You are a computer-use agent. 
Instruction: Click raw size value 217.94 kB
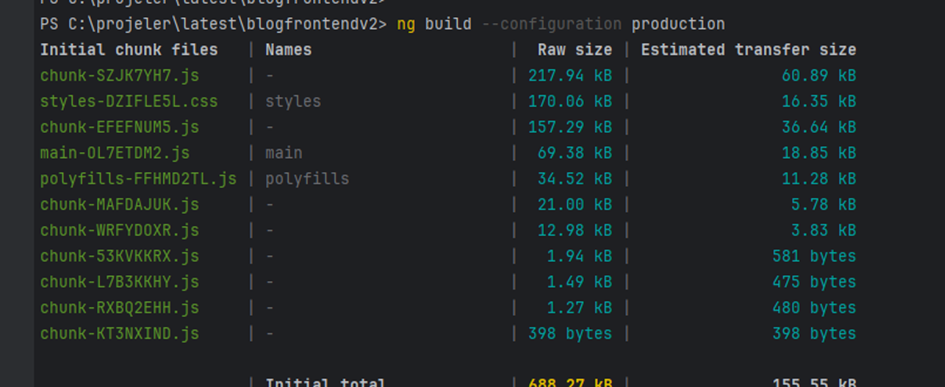(x=570, y=76)
